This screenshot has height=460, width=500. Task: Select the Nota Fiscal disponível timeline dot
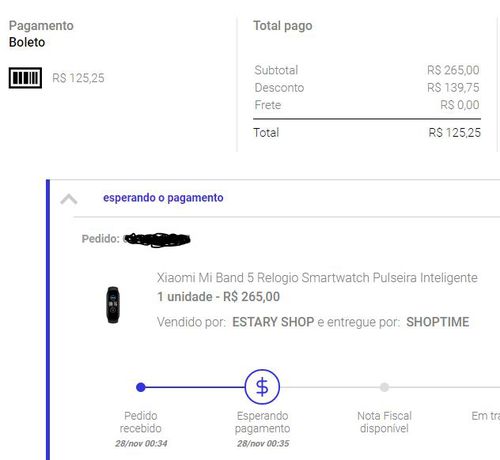pos(384,387)
